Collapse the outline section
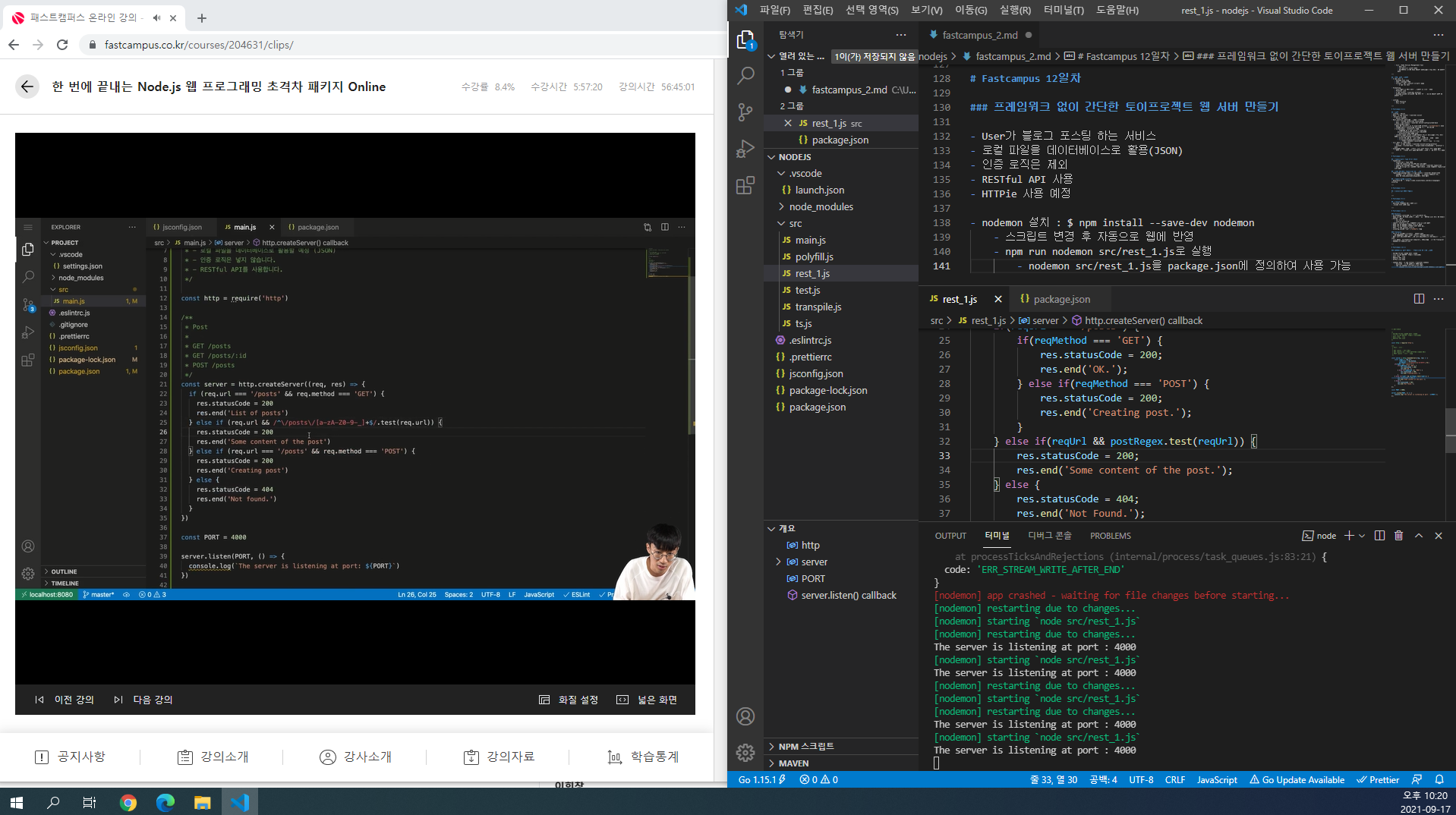 tap(771, 529)
